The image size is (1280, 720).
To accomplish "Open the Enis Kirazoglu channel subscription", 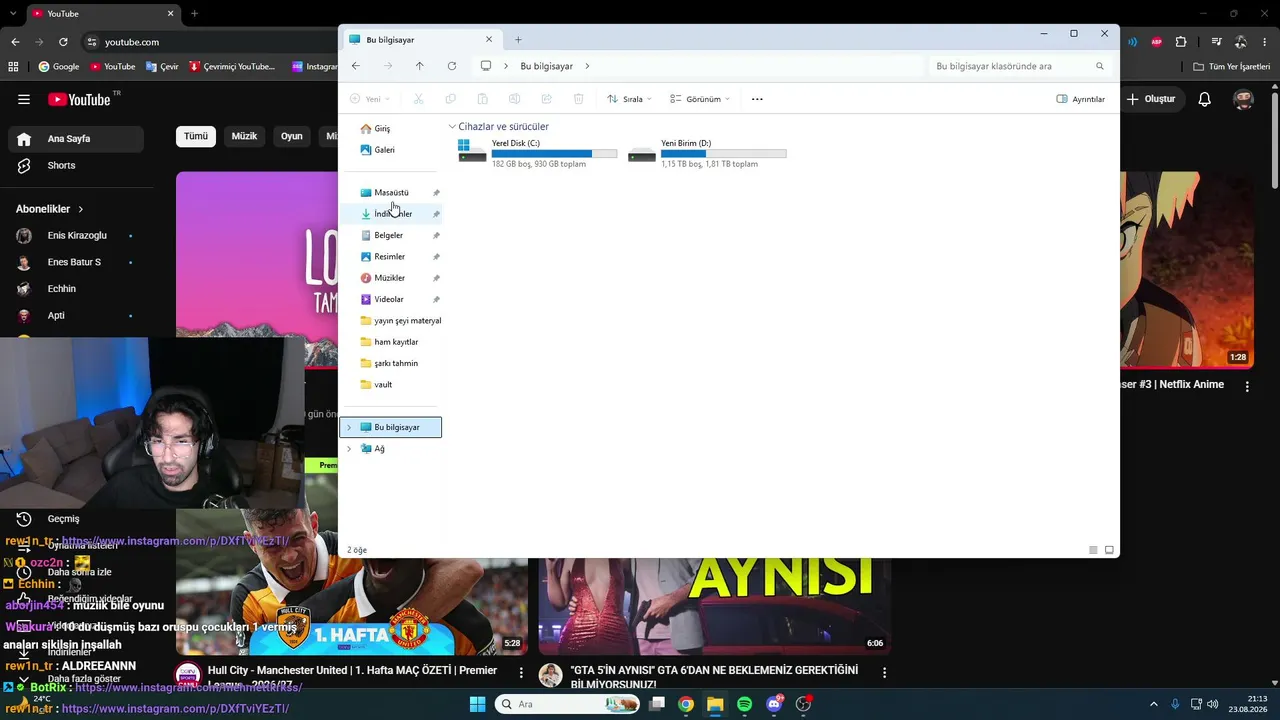I will pyautogui.click(x=79, y=236).
